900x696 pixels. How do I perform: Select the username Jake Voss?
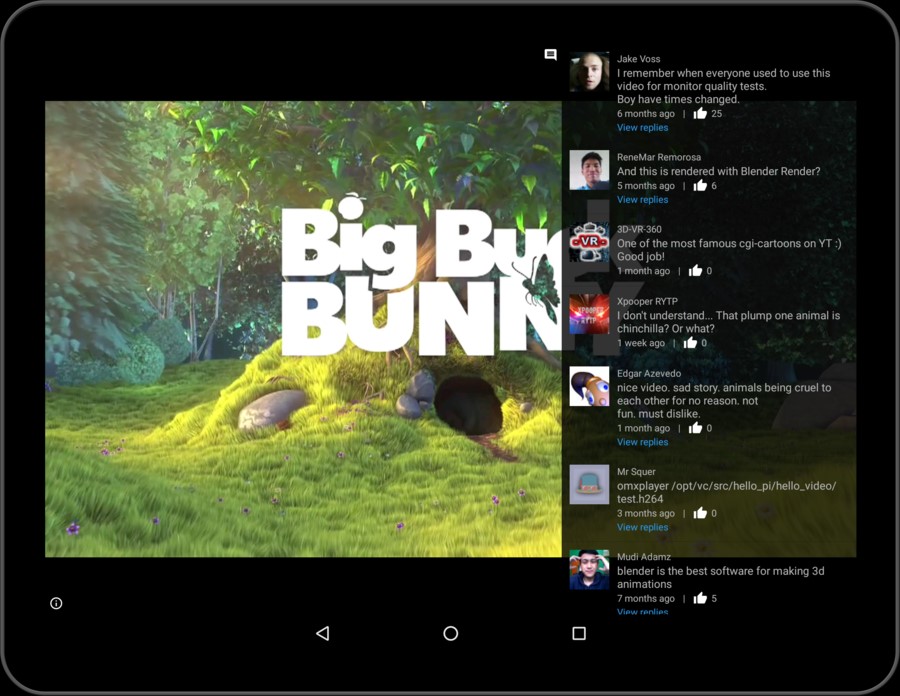click(638, 59)
